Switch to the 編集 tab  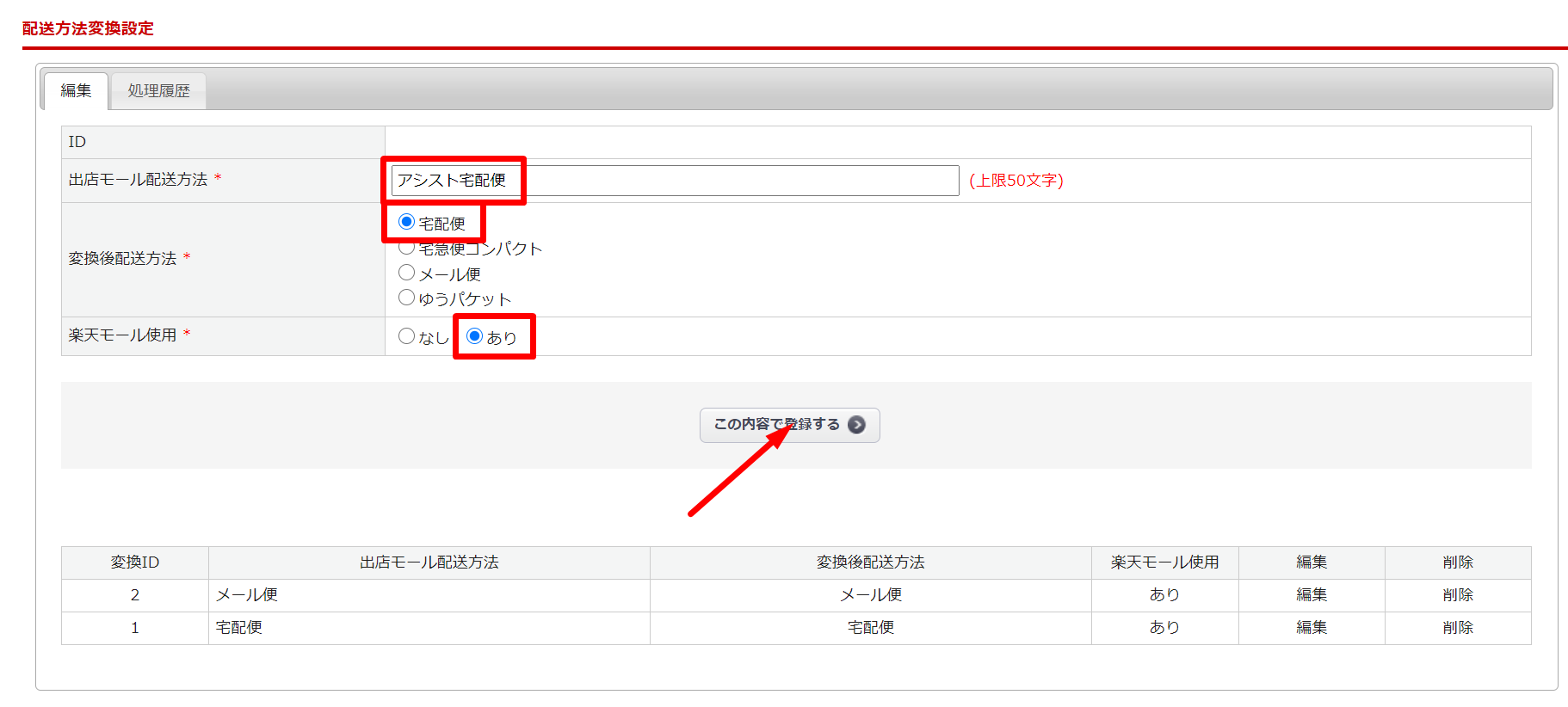[x=76, y=91]
